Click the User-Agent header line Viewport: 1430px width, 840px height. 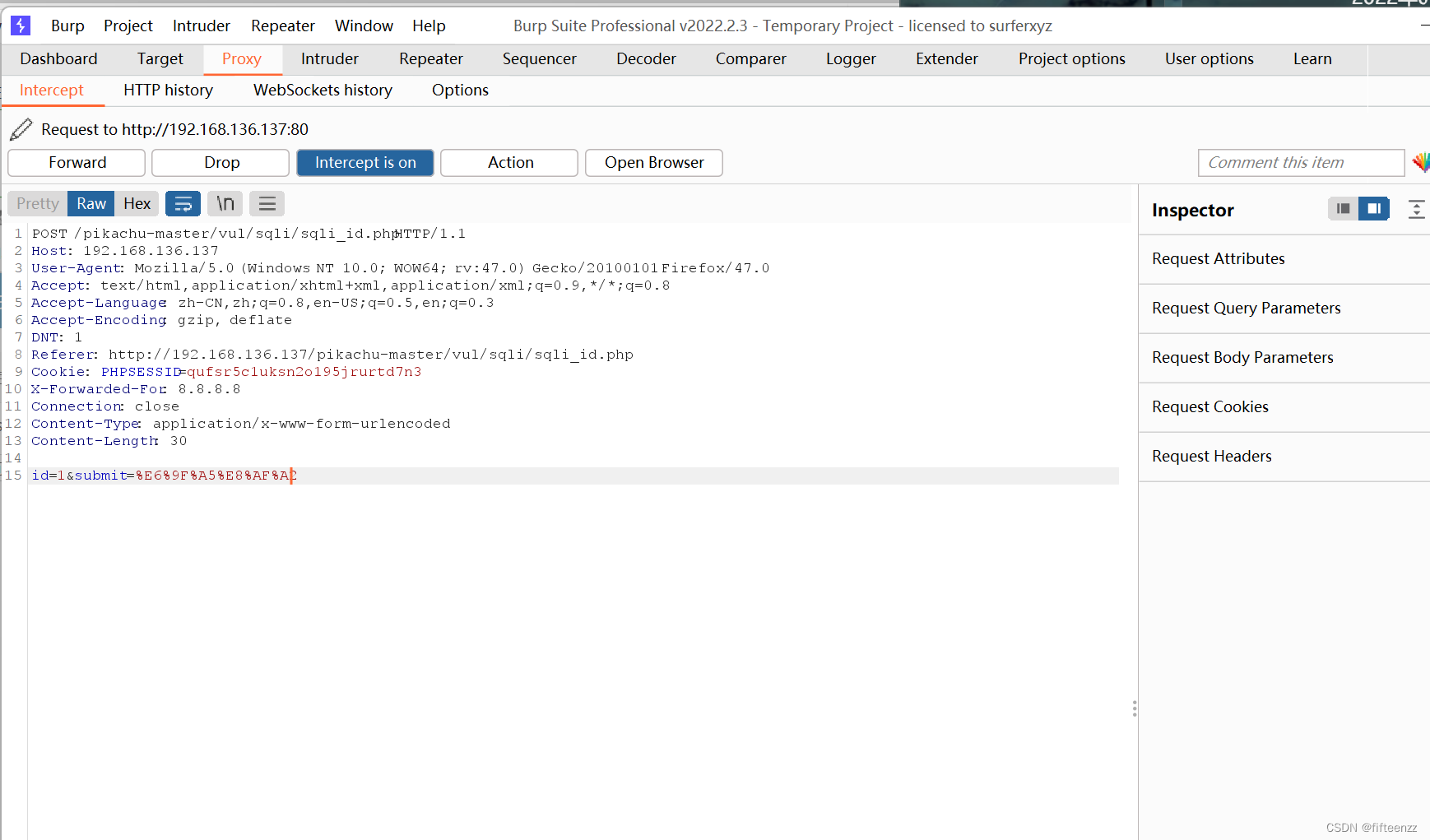pos(401,268)
